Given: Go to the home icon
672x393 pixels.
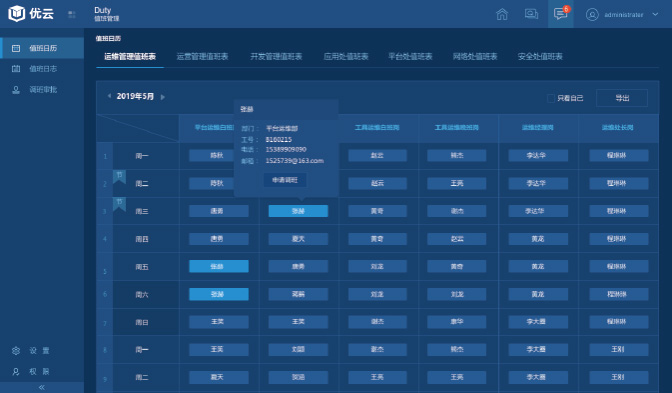Looking at the screenshot, I should (x=502, y=14).
